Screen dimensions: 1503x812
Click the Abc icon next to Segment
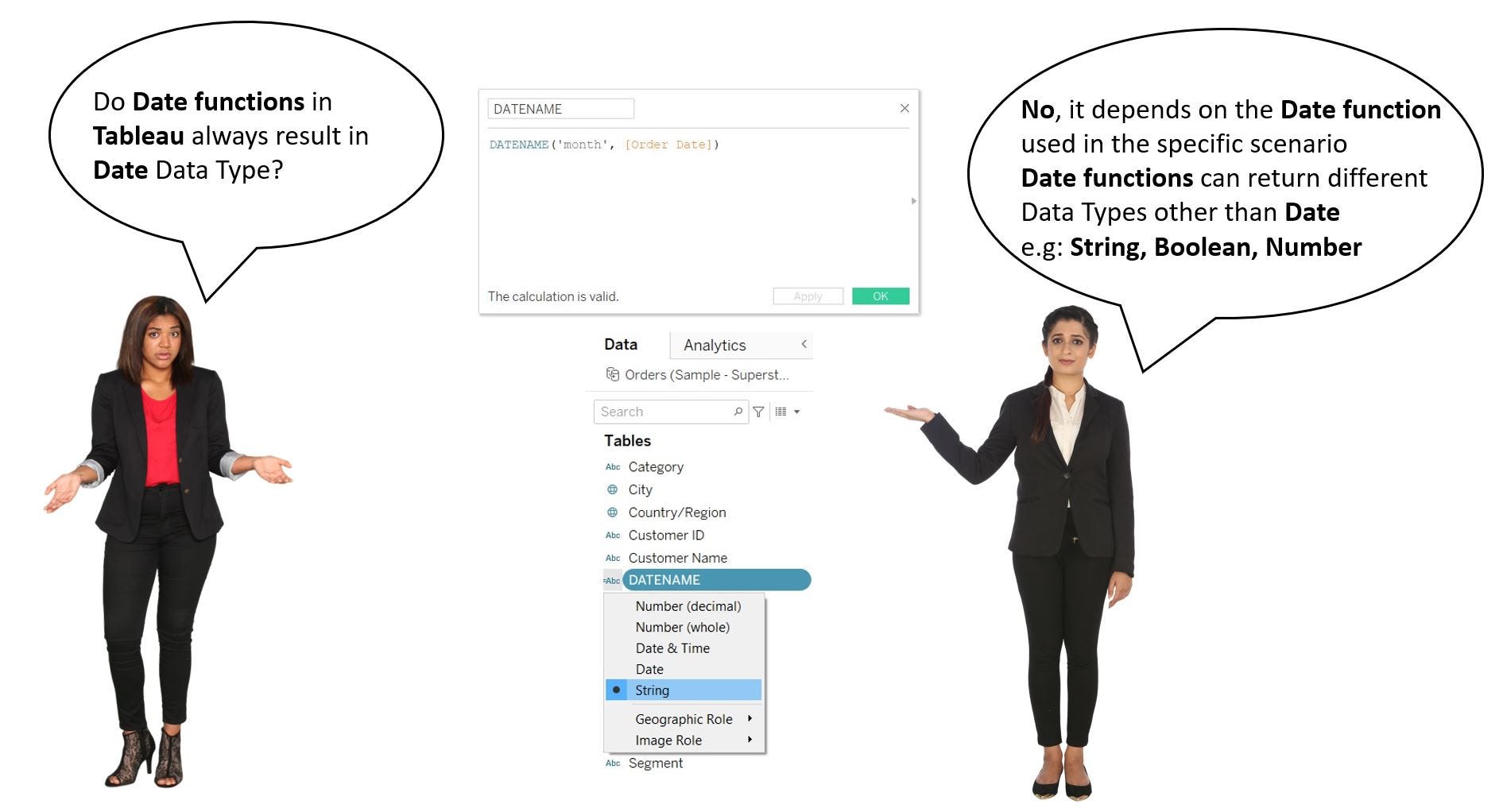pos(613,763)
